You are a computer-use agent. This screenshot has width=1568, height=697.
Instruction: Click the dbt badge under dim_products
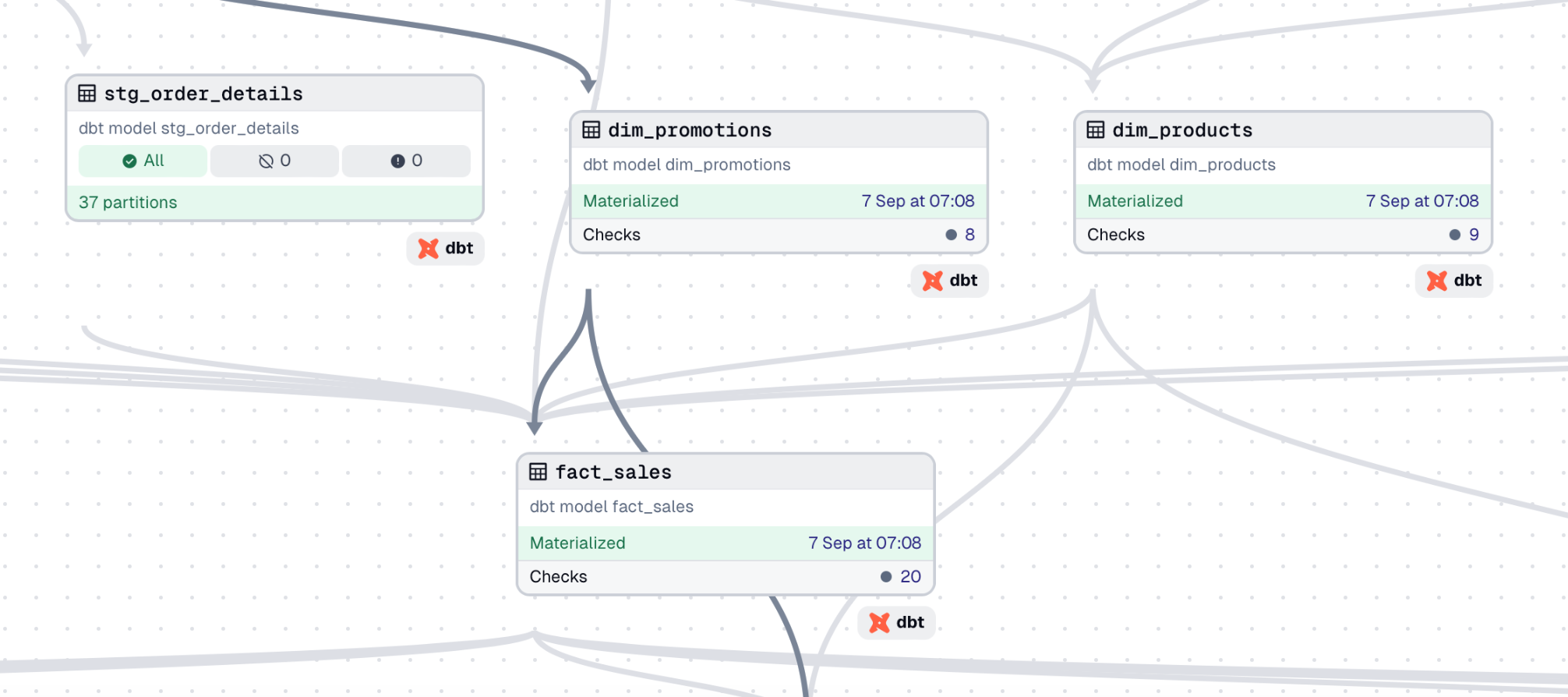coord(1454,281)
